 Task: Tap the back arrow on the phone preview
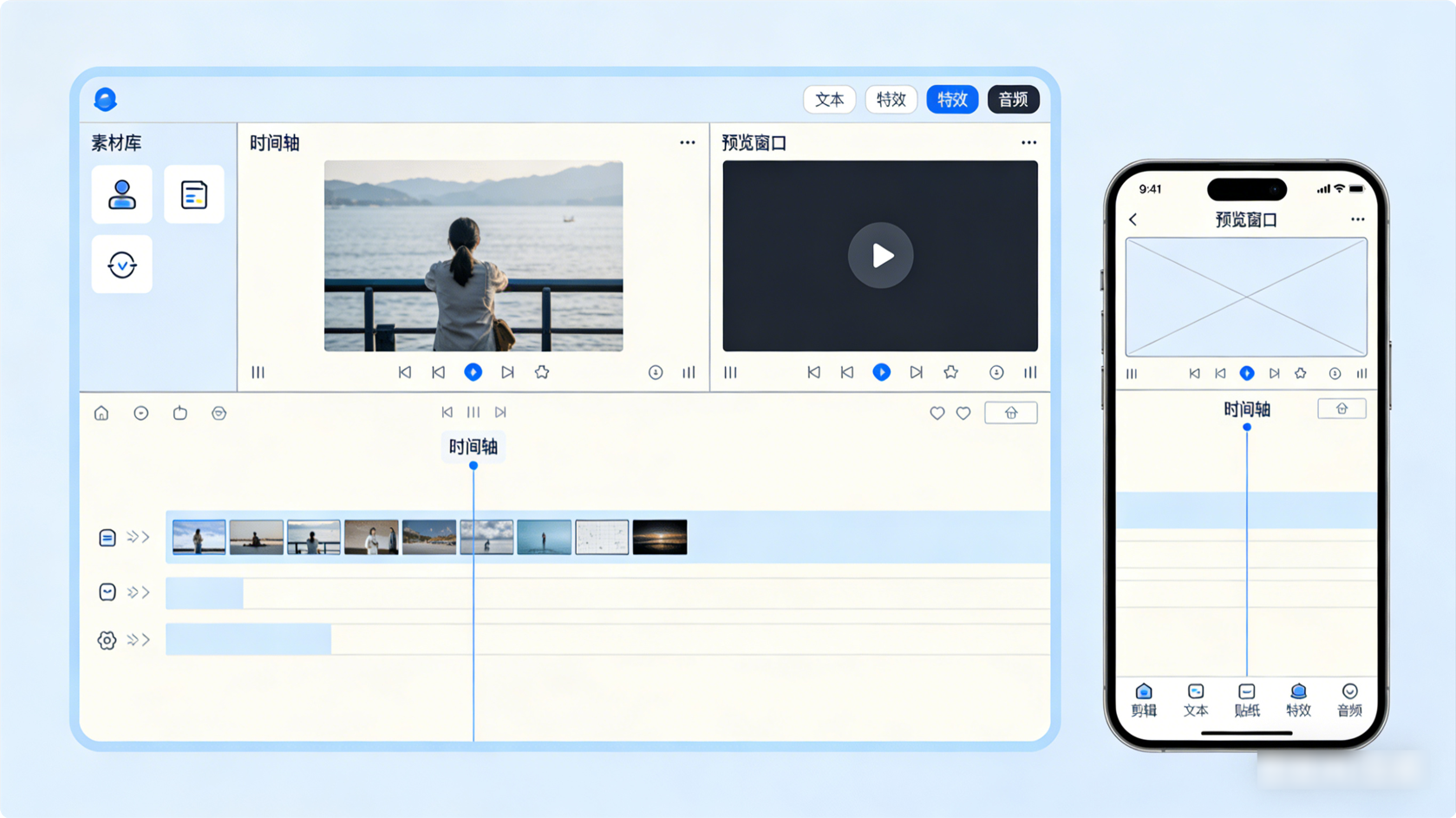[x=1133, y=219]
